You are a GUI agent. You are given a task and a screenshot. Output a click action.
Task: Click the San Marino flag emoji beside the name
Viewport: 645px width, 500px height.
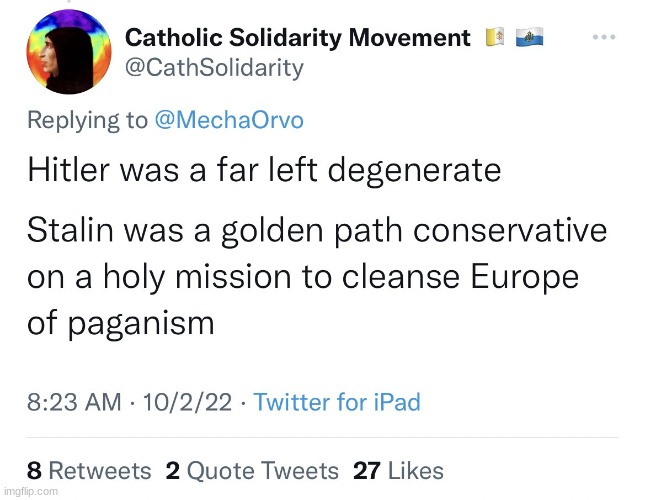click(527, 39)
